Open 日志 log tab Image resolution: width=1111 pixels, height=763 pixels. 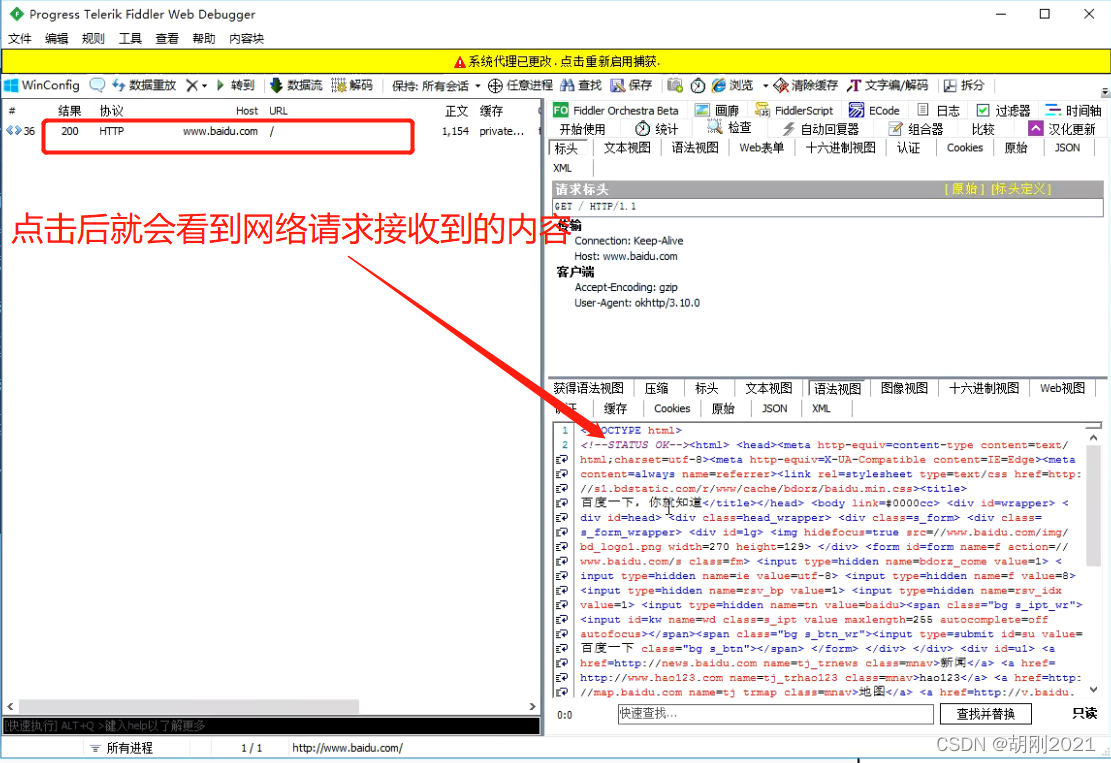(x=938, y=111)
